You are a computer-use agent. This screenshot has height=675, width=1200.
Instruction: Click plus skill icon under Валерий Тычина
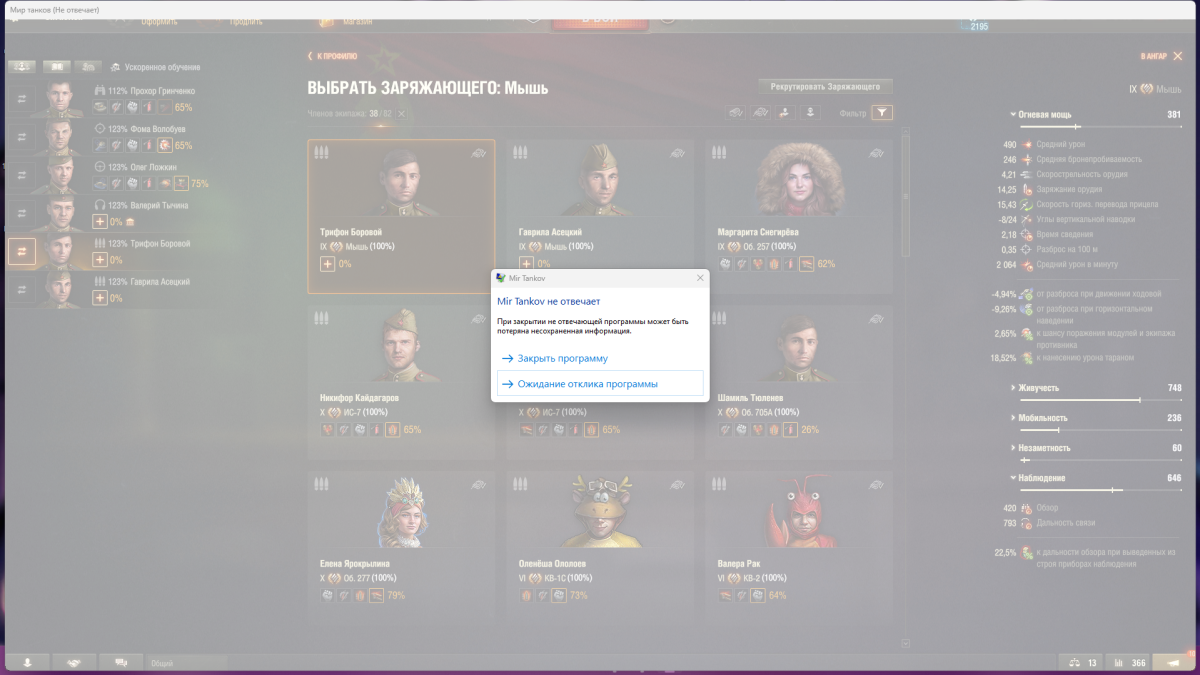click(x=100, y=222)
